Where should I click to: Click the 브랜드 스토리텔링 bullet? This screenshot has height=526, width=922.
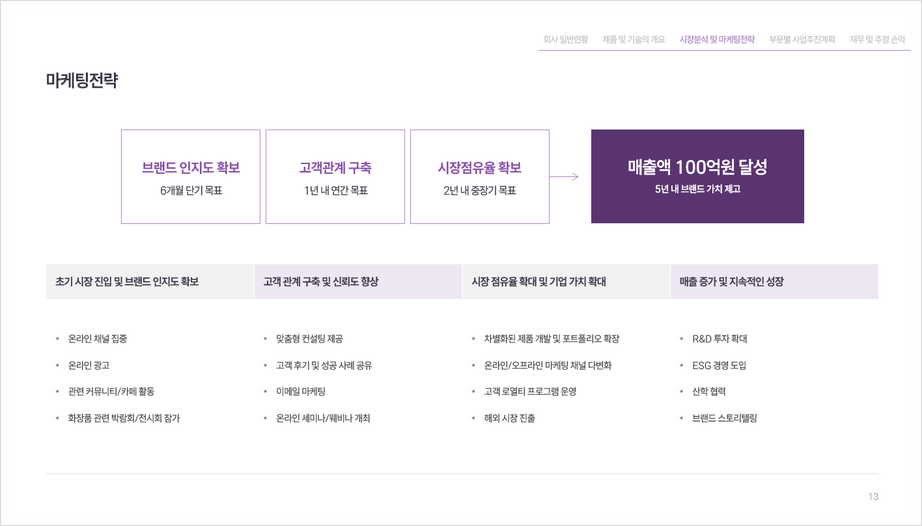click(x=724, y=418)
